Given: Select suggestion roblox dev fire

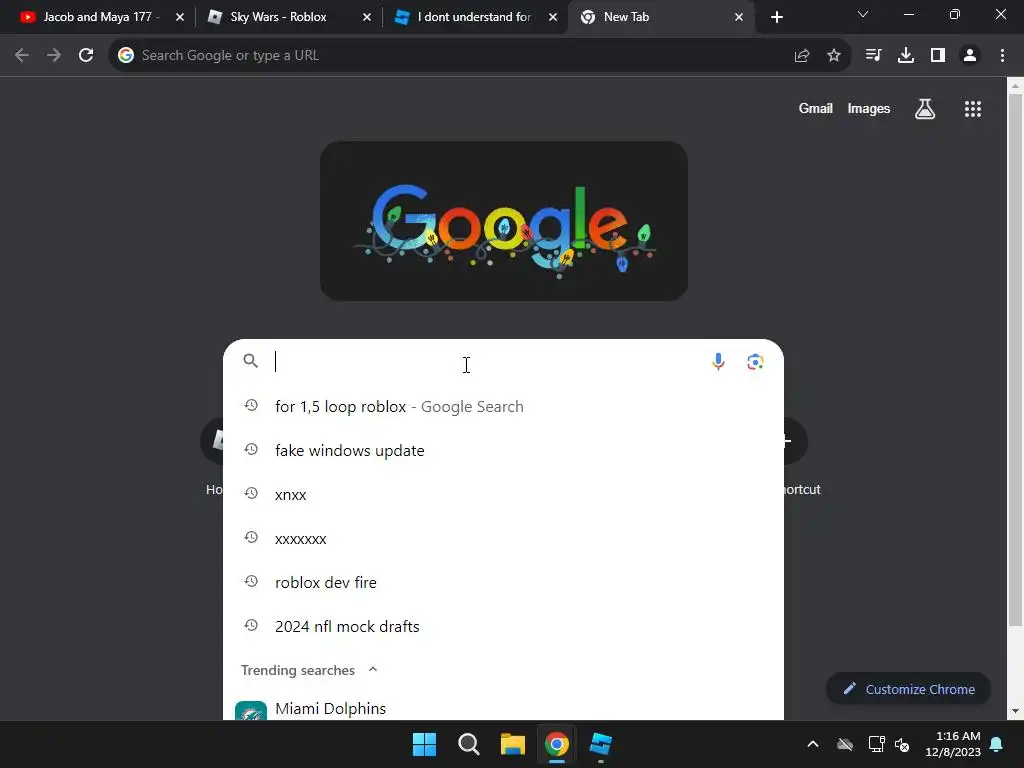Looking at the screenshot, I should 503,583.
